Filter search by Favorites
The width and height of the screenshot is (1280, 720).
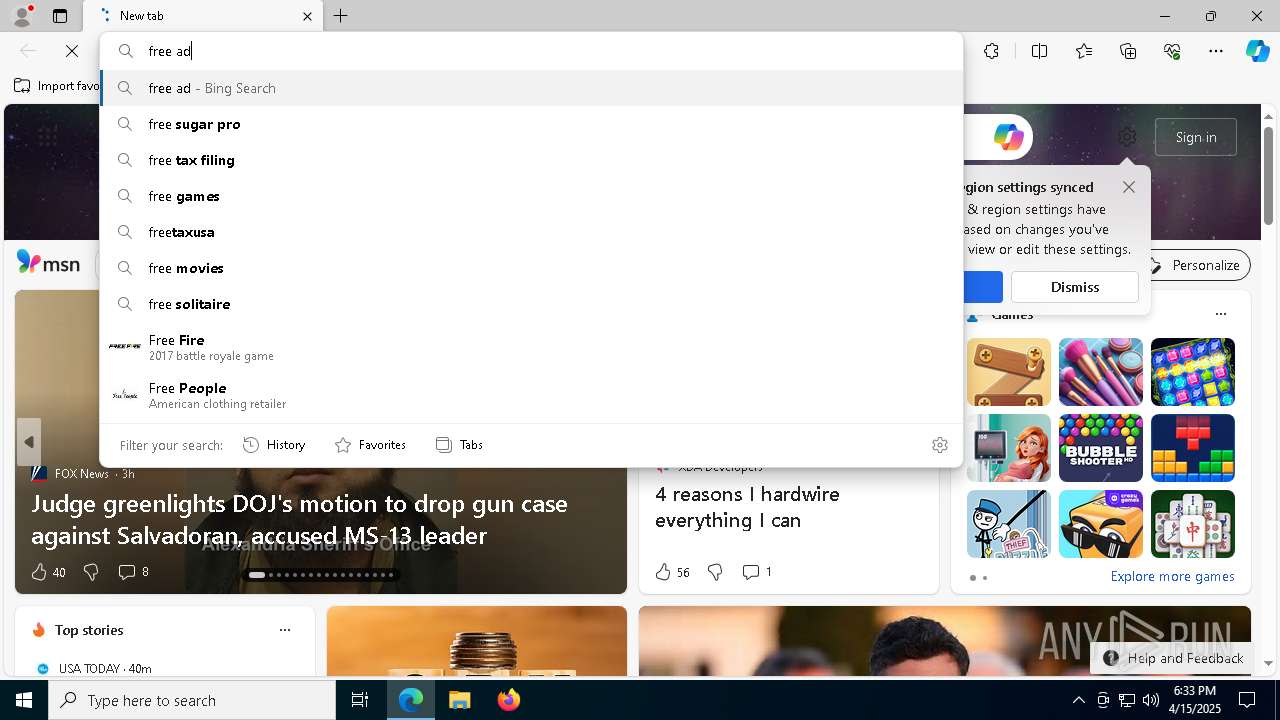tap(370, 445)
